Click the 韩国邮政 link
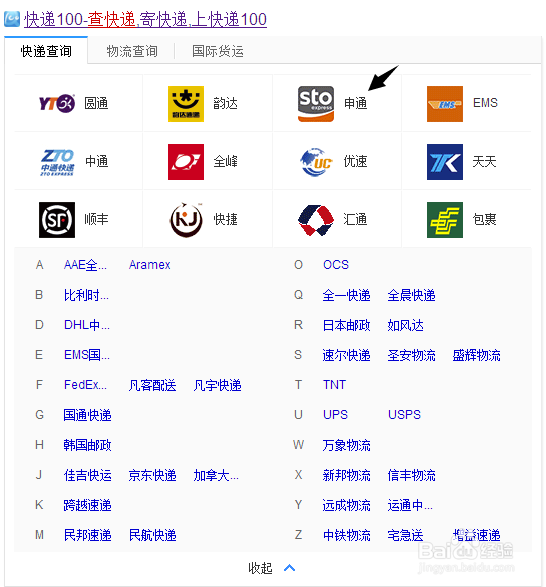This screenshot has width=546, height=587. 87,445
